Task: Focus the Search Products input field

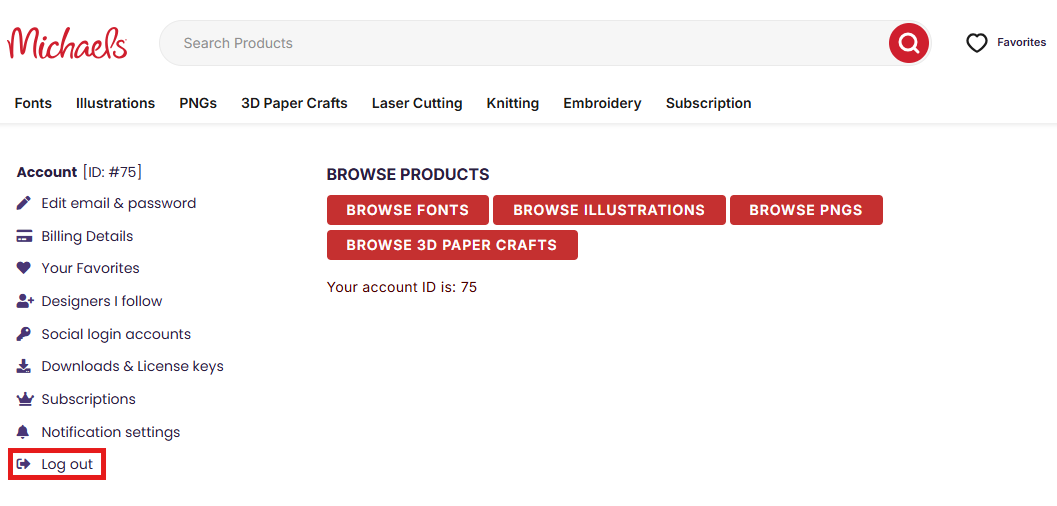Action: tap(520, 43)
